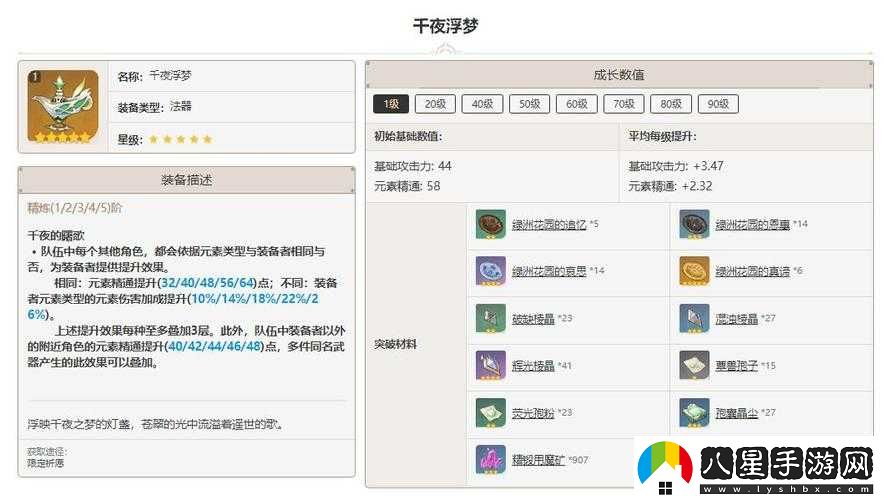Image resolution: width=884 pixels, height=500 pixels.
Task: Click the 精锻用魔矿 purple ore icon
Action: point(490,459)
